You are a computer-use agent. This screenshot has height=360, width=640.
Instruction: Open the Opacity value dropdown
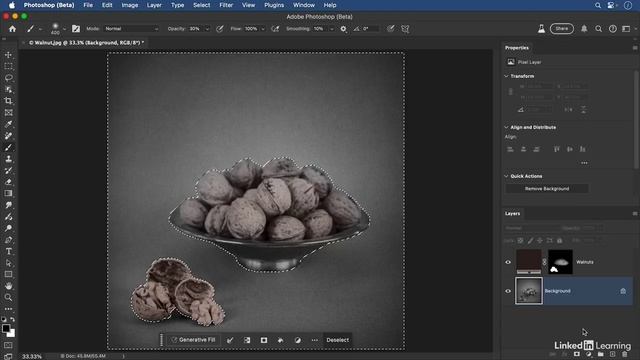tap(207, 29)
